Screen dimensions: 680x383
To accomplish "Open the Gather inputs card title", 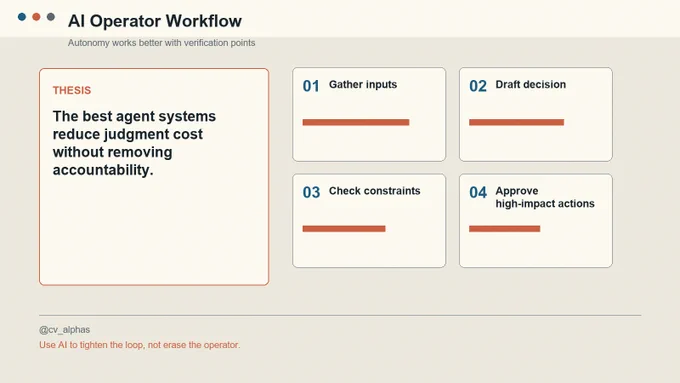I will click(x=363, y=85).
